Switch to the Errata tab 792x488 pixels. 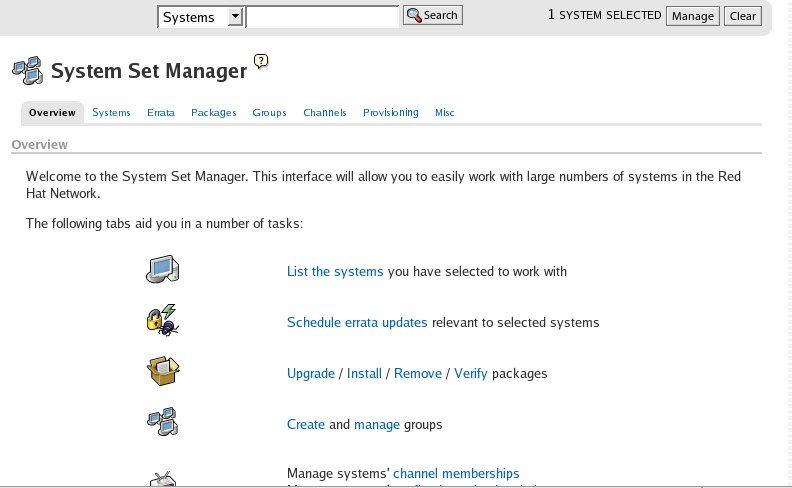[x=161, y=113]
